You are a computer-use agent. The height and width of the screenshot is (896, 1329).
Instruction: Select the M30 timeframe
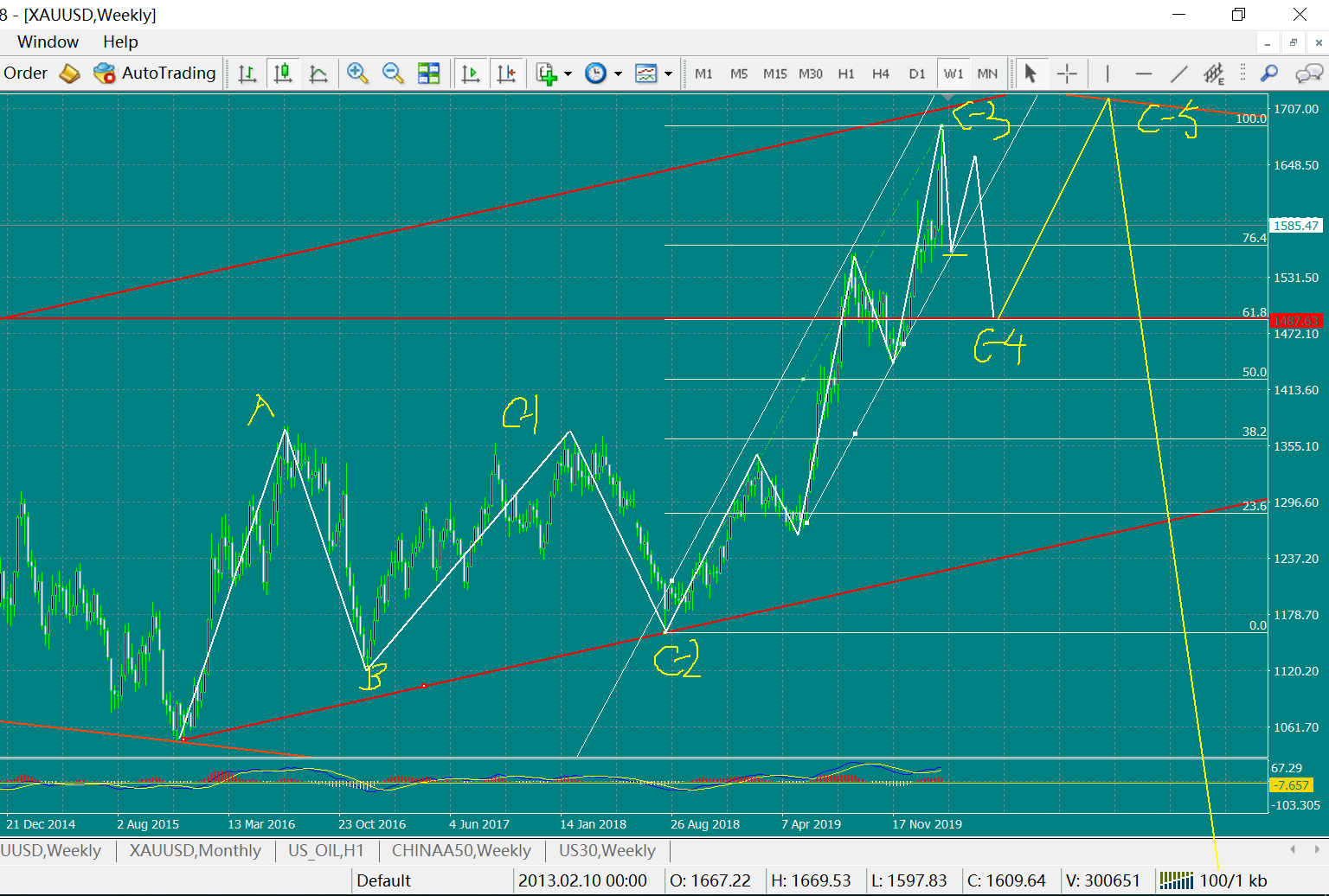(x=811, y=74)
